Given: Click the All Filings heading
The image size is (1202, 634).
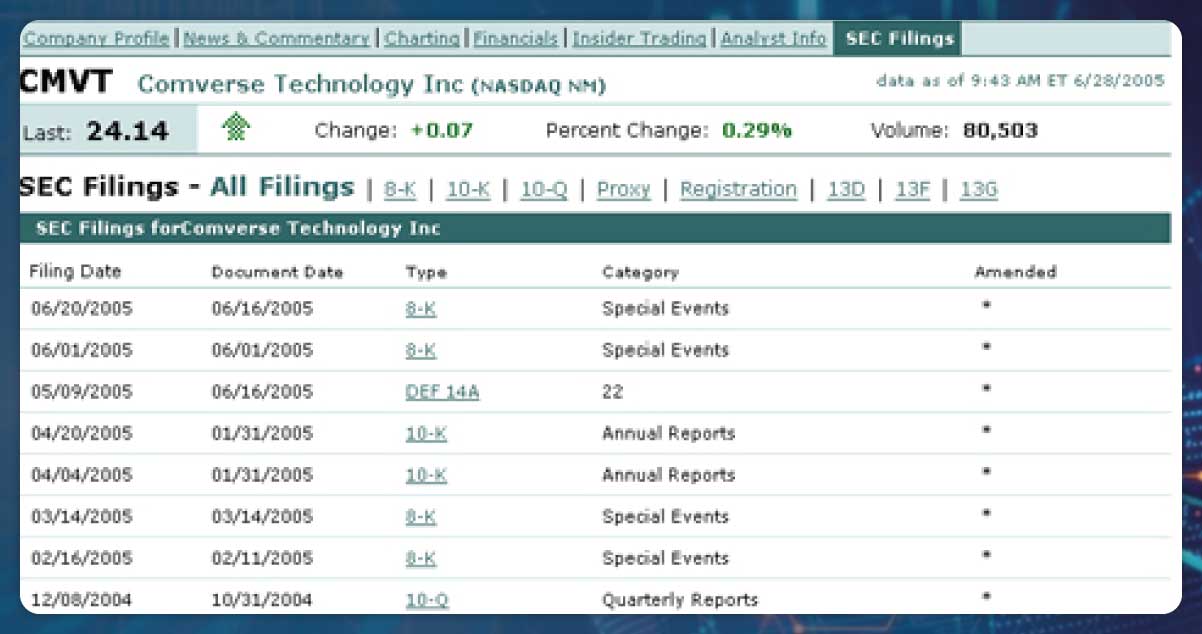Looking at the screenshot, I should pyautogui.click(x=282, y=187).
